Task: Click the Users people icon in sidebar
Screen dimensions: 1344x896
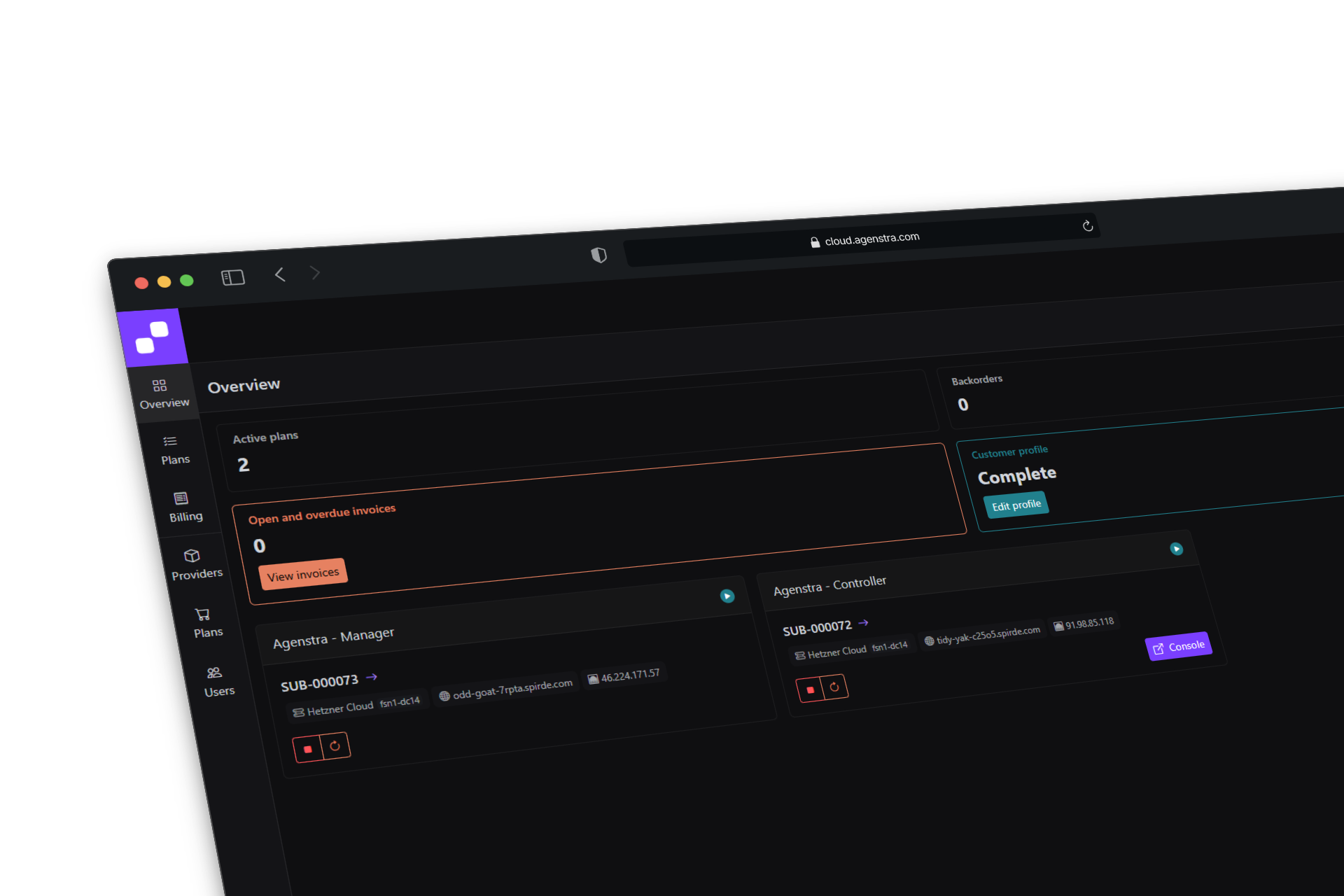Action: (x=214, y=672)
